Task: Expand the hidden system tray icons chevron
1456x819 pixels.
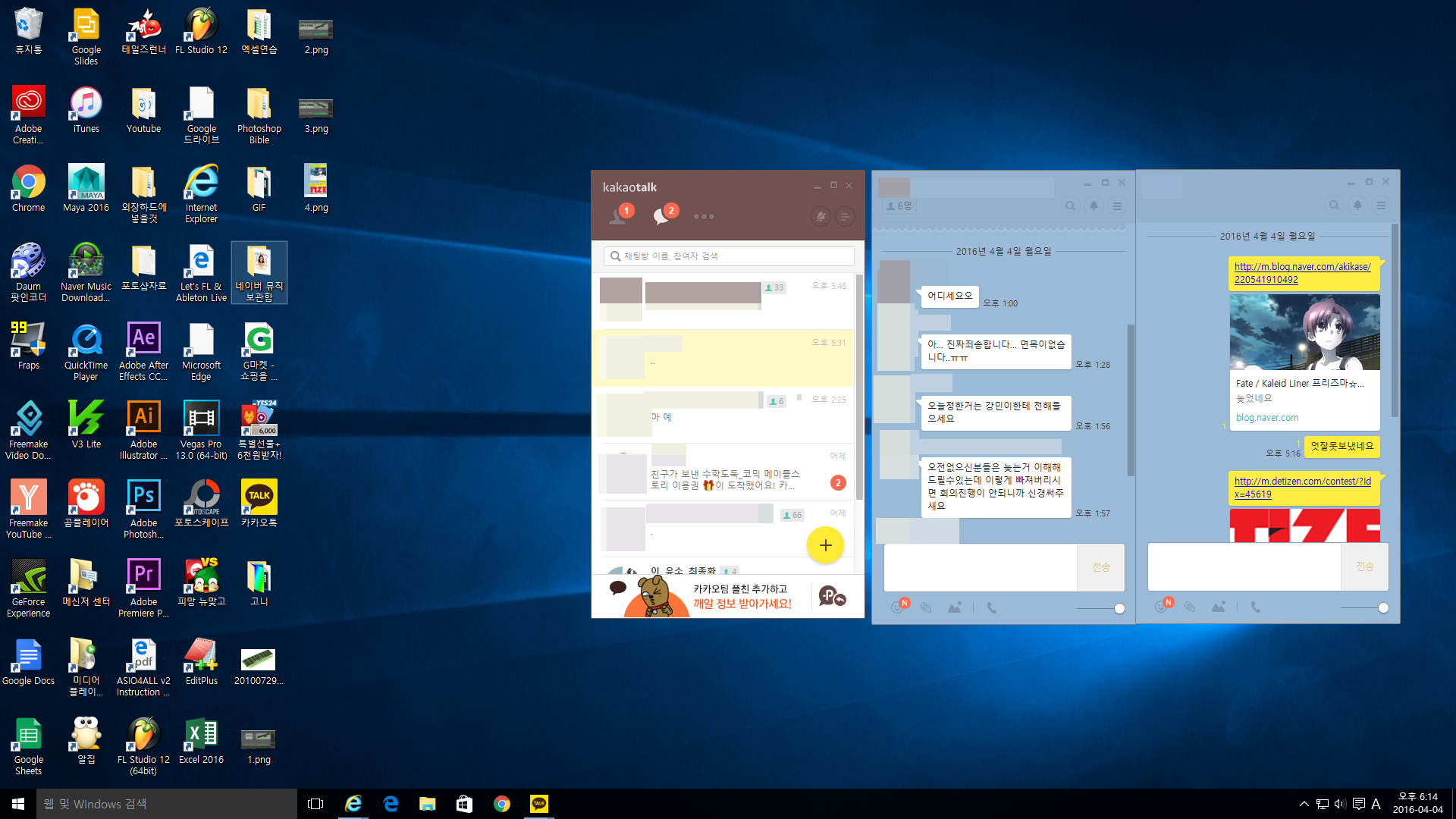Action: point(1304,804)
